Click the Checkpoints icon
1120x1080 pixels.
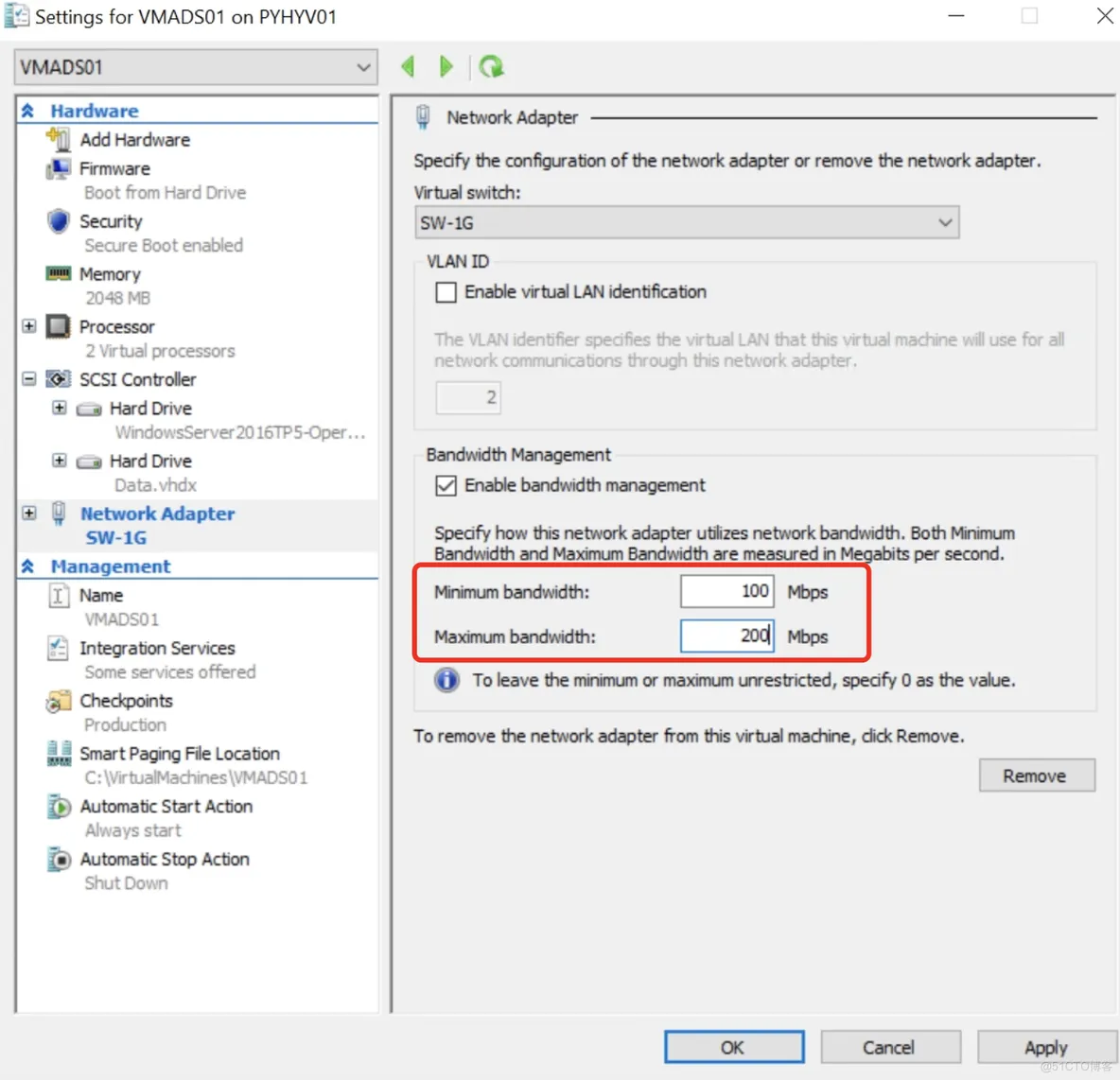[59, 701]
